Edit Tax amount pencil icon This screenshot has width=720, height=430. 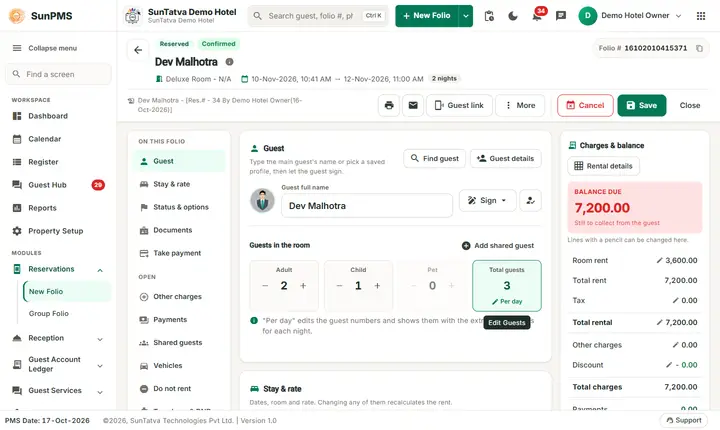point(675,300)
